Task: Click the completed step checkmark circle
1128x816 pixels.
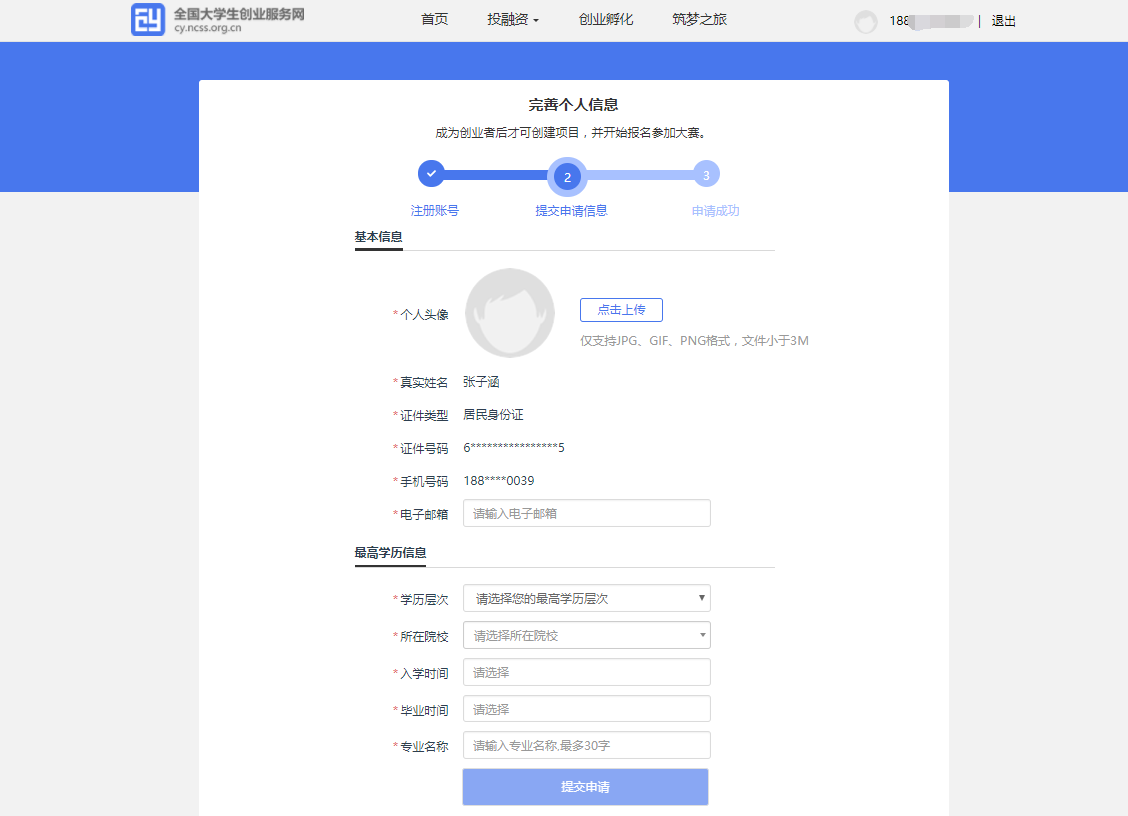Action: [x=431, y=174]
